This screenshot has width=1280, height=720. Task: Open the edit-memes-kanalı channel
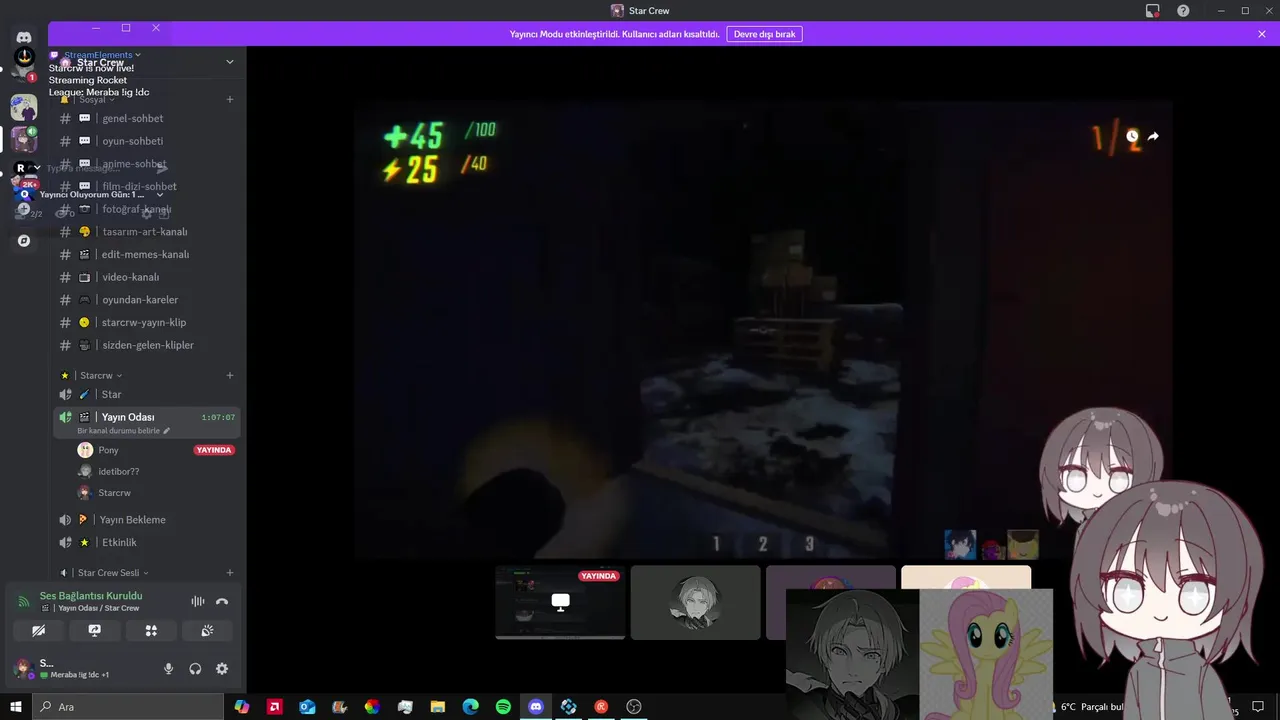(x=147, y=254)
